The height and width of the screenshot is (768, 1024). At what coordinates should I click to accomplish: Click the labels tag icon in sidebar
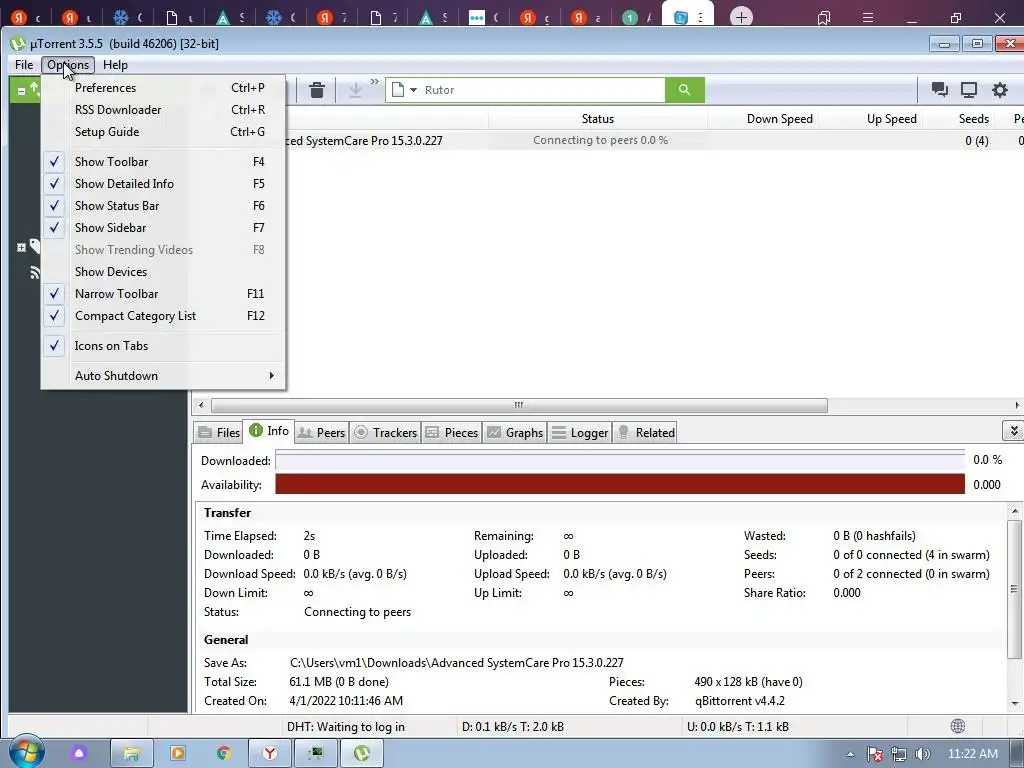tap(35, 246)
